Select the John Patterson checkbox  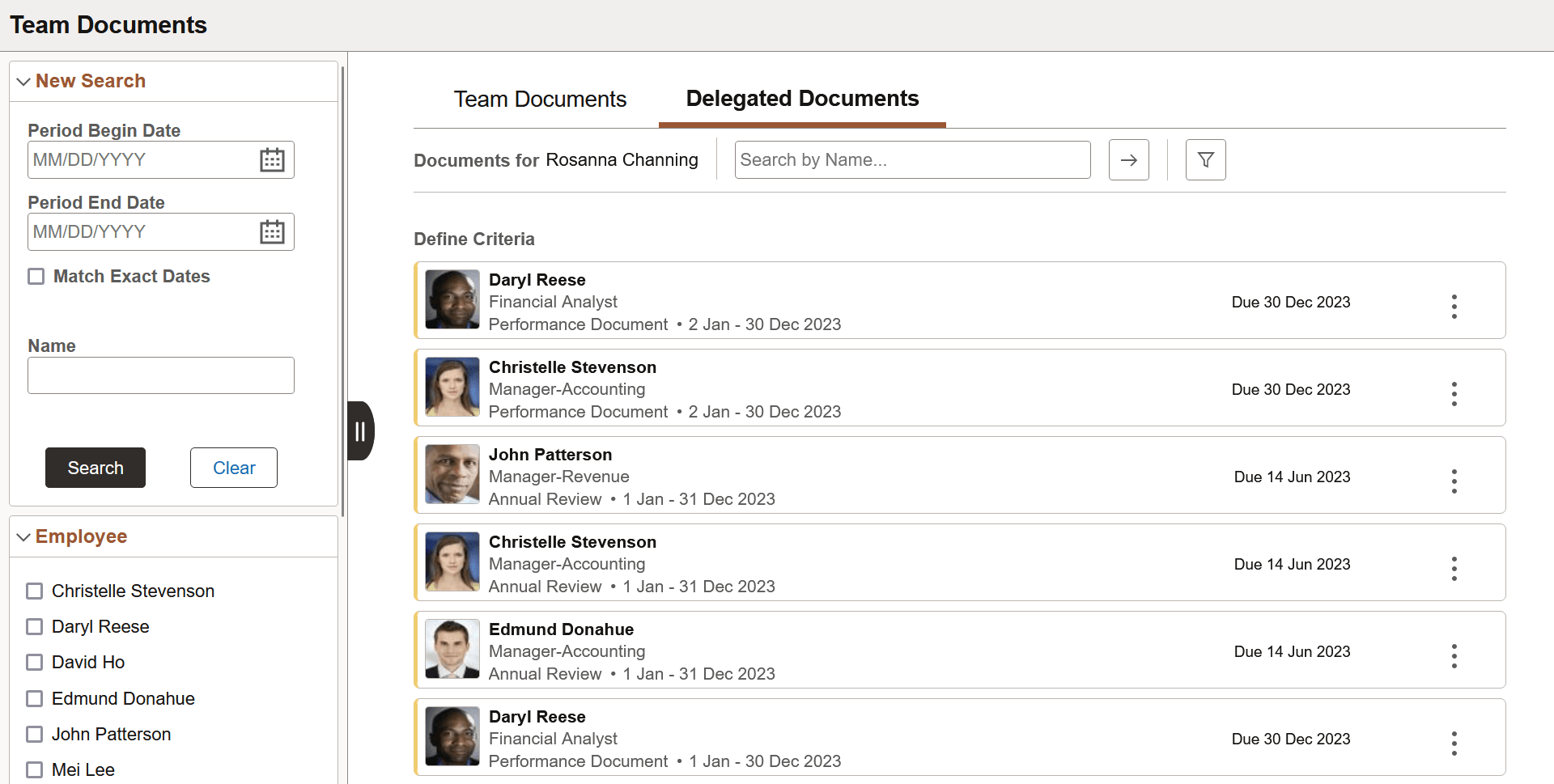pyautogui.click(x=34, y=734)
